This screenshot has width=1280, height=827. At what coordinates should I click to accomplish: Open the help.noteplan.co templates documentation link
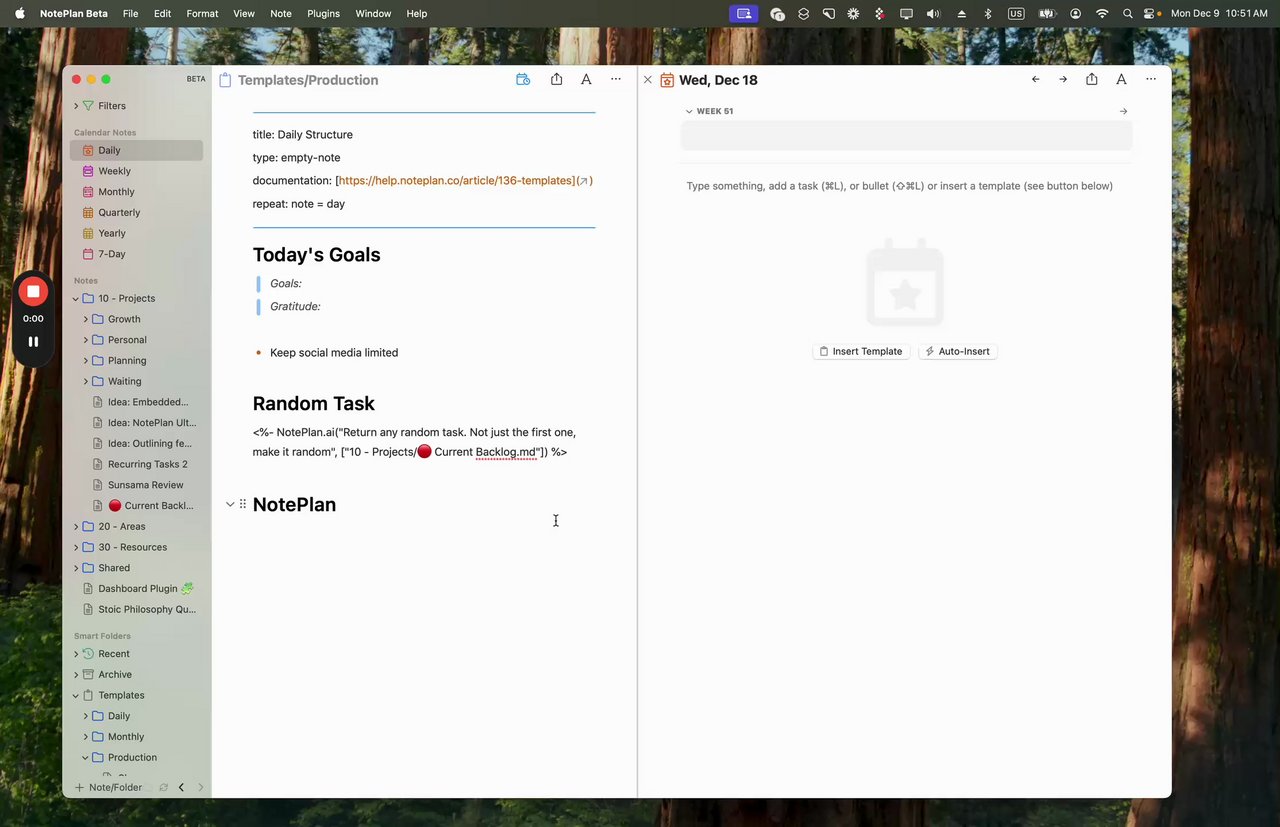(457, 181)
